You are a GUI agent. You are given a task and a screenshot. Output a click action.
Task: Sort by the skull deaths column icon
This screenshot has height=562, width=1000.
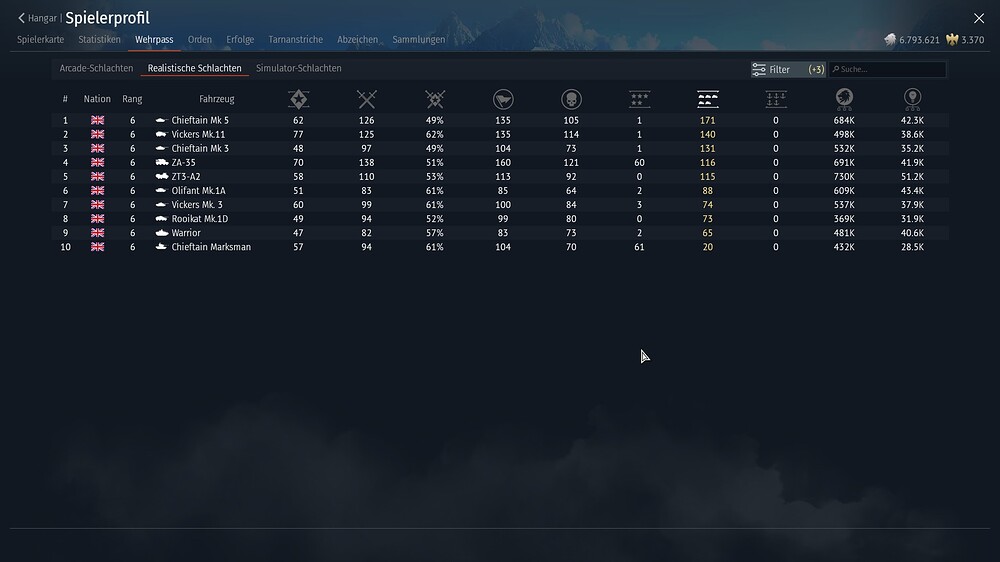coord(571,99)
